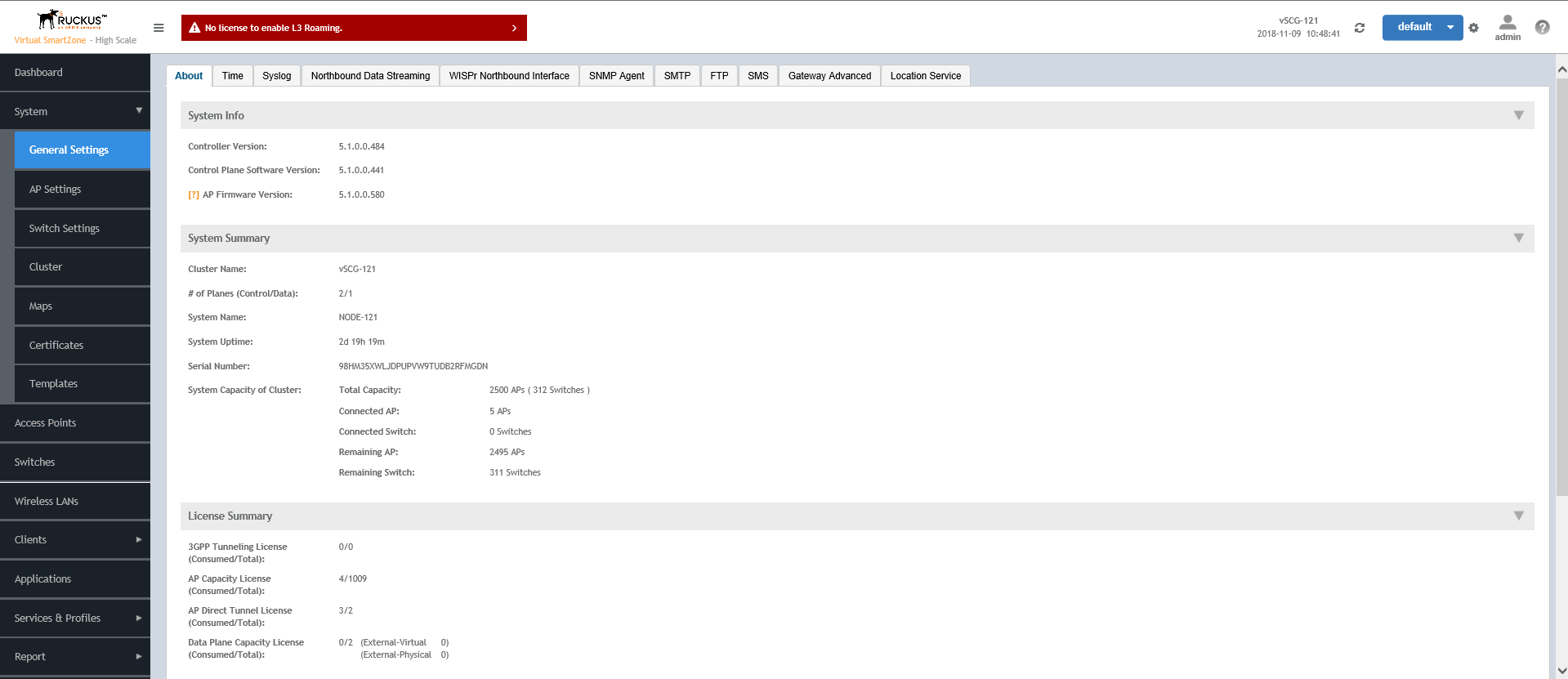Click AP firmware version value 5.1.0.0.580
Screen dimensions: 1568x679
coord(361,194)
